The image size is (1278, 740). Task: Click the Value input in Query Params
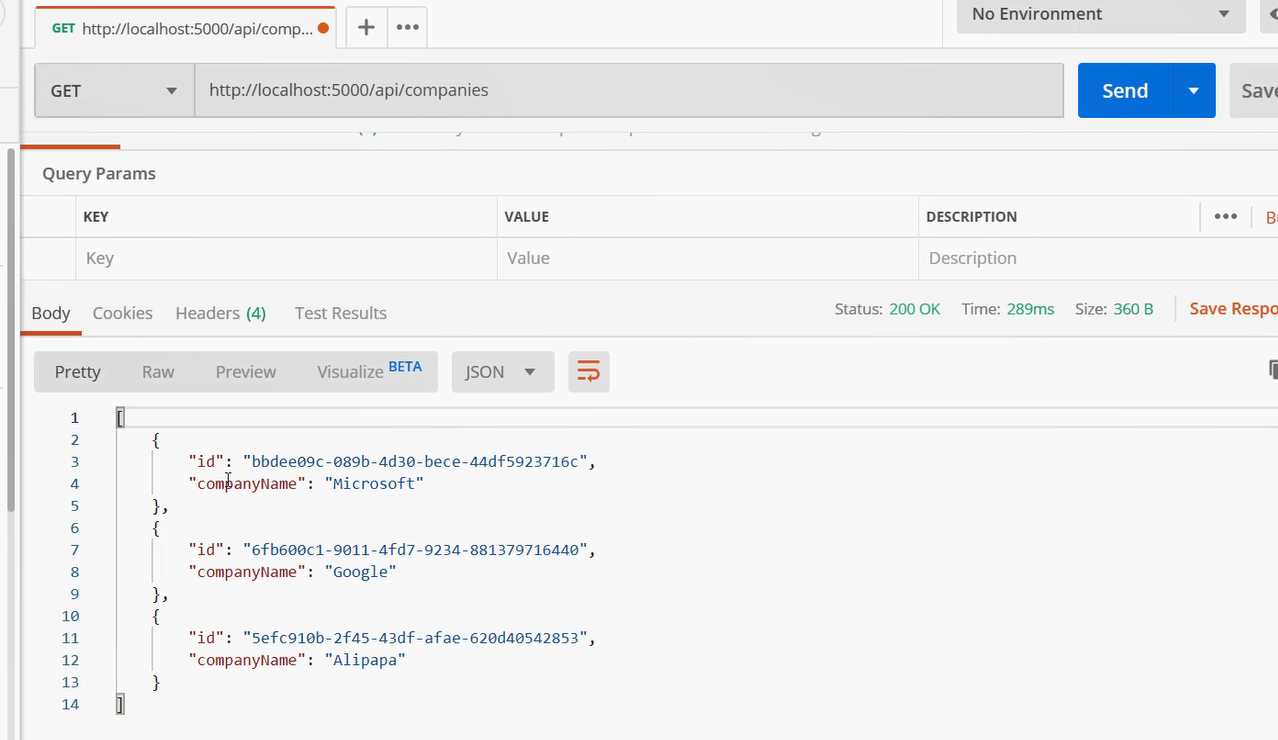pos(707,258)
